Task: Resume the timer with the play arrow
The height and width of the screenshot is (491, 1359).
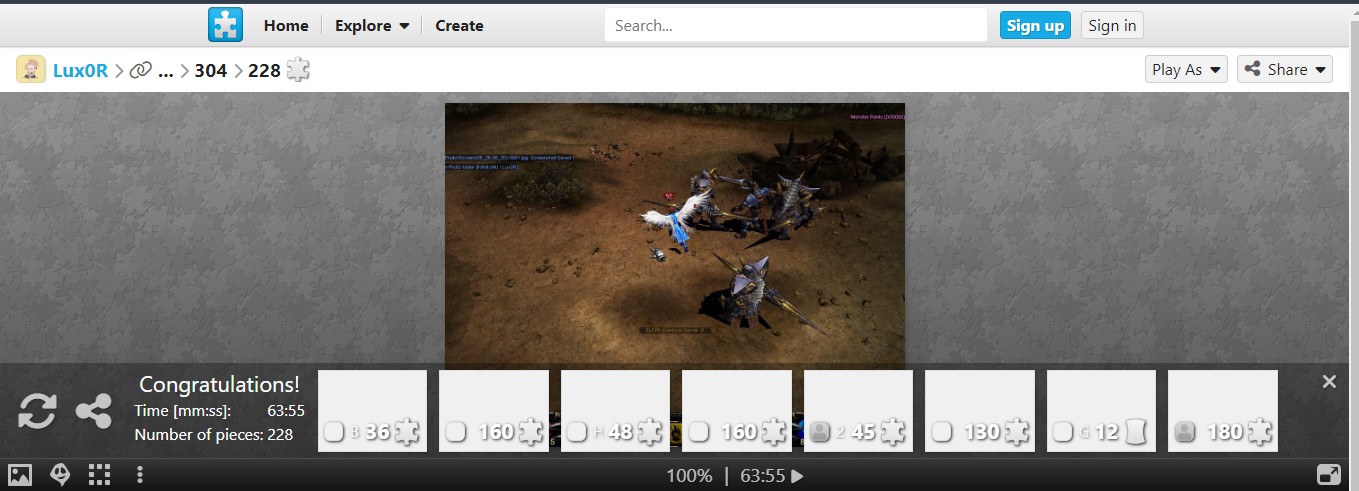Action: pos(797,476)
